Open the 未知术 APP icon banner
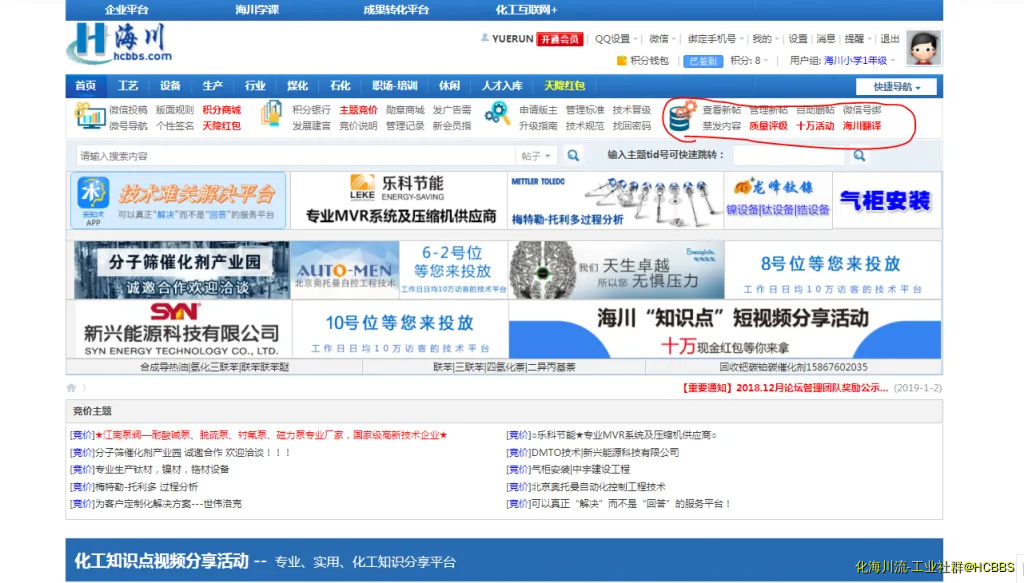Image resolution: width=1024 pixels, height=583 pixels. click(x=93, y=200)
